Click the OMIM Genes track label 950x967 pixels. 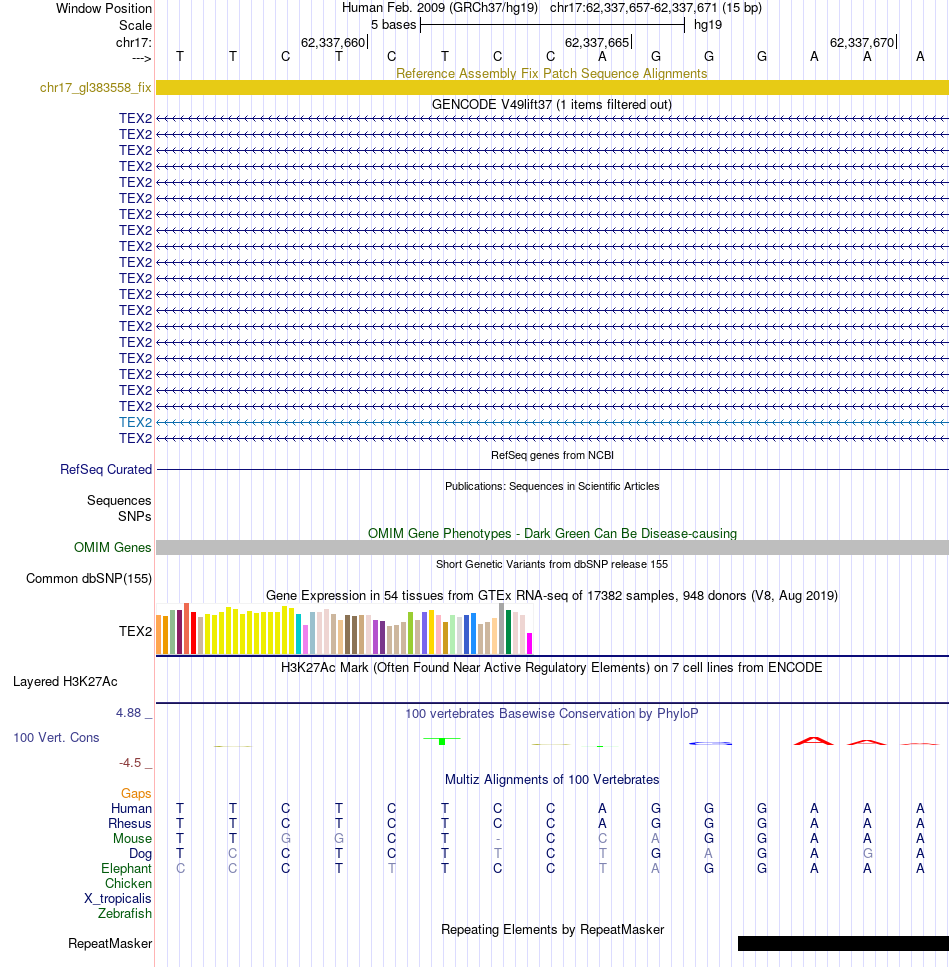click(112, 548)
